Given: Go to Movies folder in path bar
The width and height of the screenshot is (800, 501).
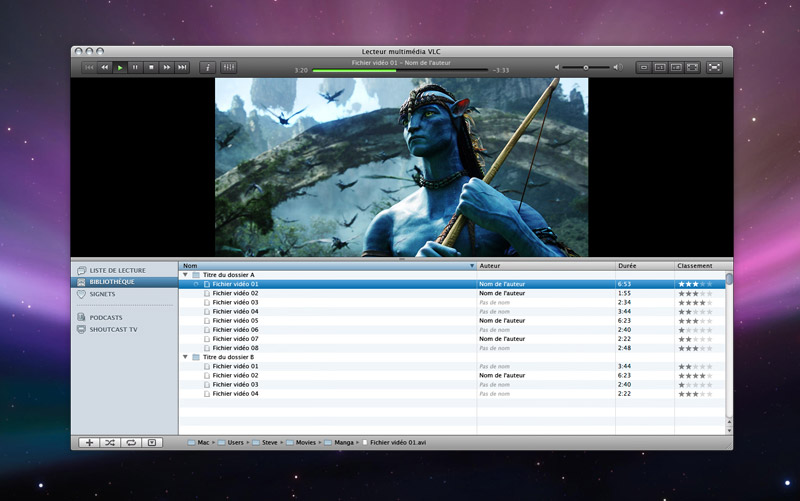Looking at the screenshot, I should tap(301, 443).
